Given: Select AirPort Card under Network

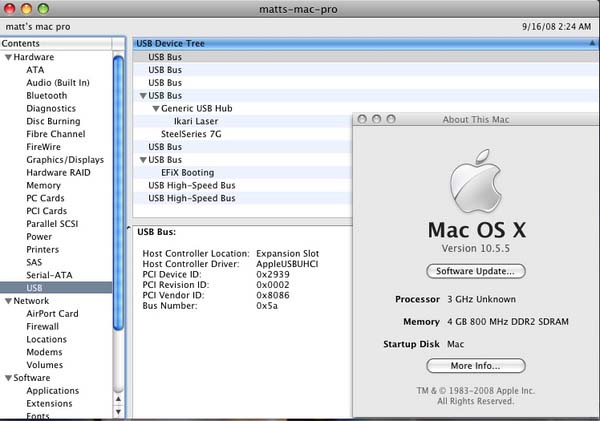Looking at the screenshot, I should click(54, 313).
